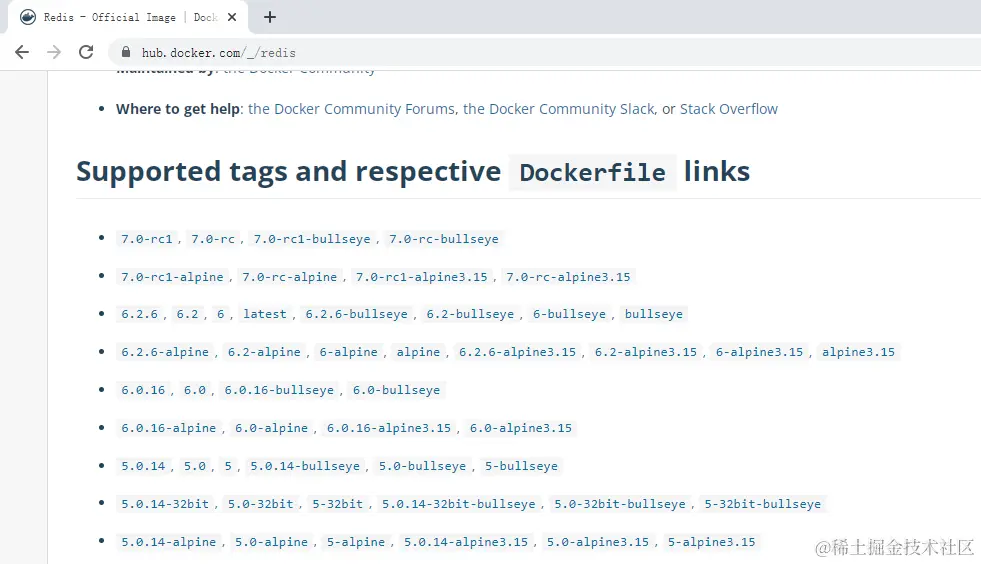Click the 5-alpine tag link
This screenshot has width=981, height=564.
tap(355, 542)
